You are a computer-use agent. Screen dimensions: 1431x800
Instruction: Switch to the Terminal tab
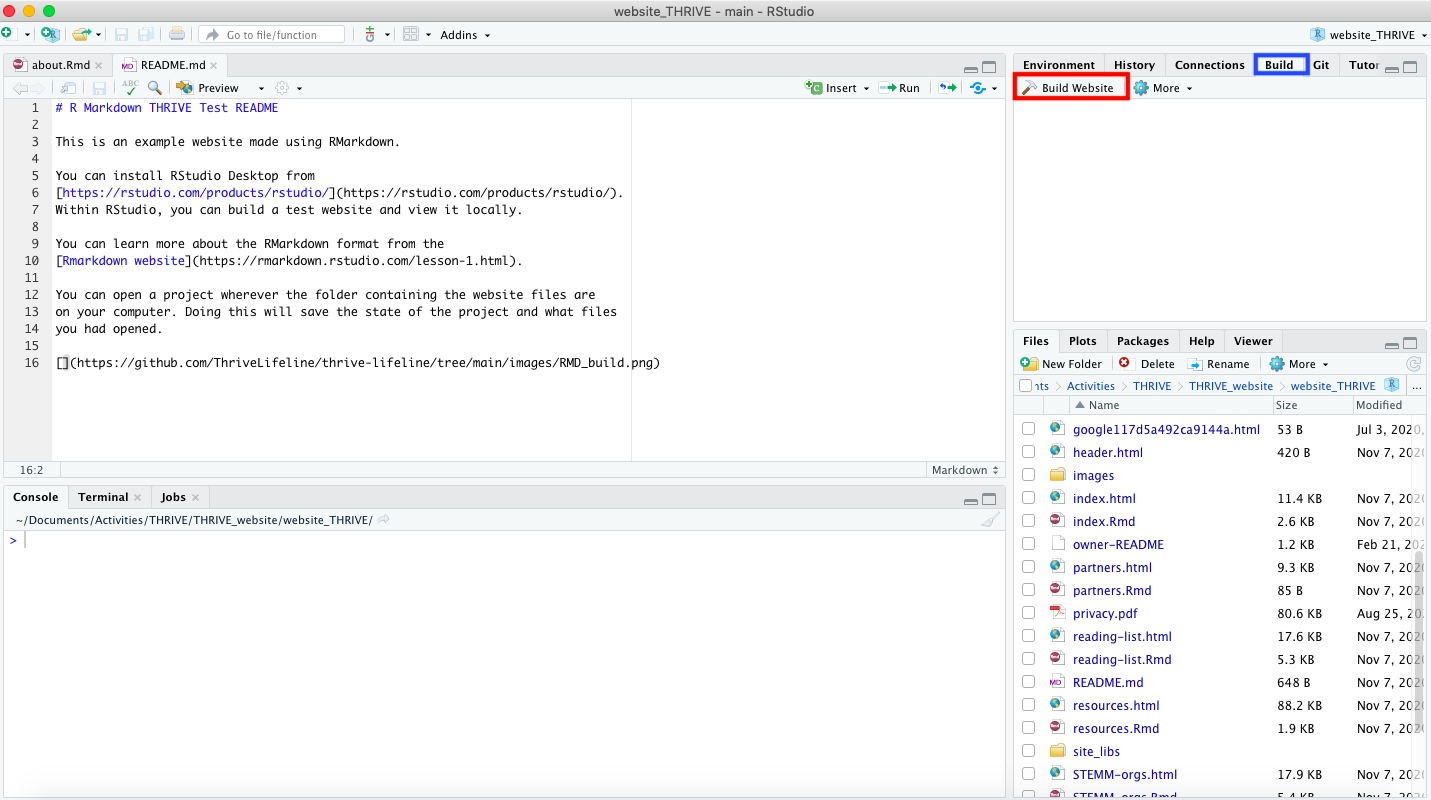[103, 497]
